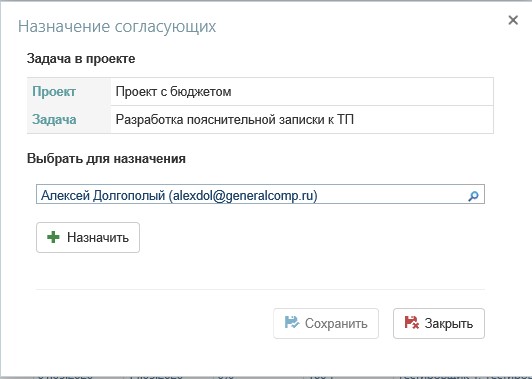Click the red diskette icon beside Закрыть
Viewport: 532px width, 379px height.
[412, 322]
